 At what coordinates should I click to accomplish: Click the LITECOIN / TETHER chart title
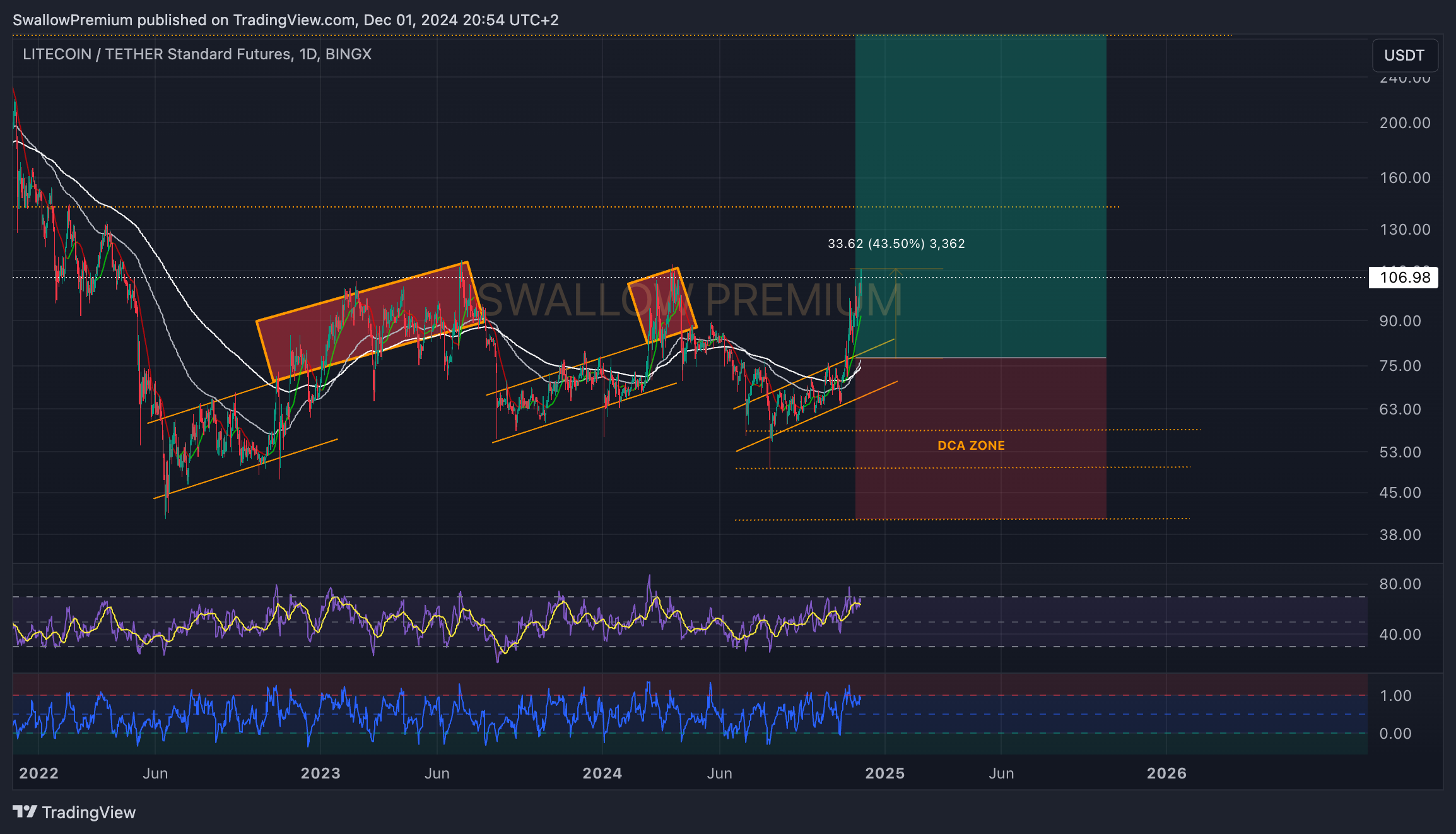(197, 54)
